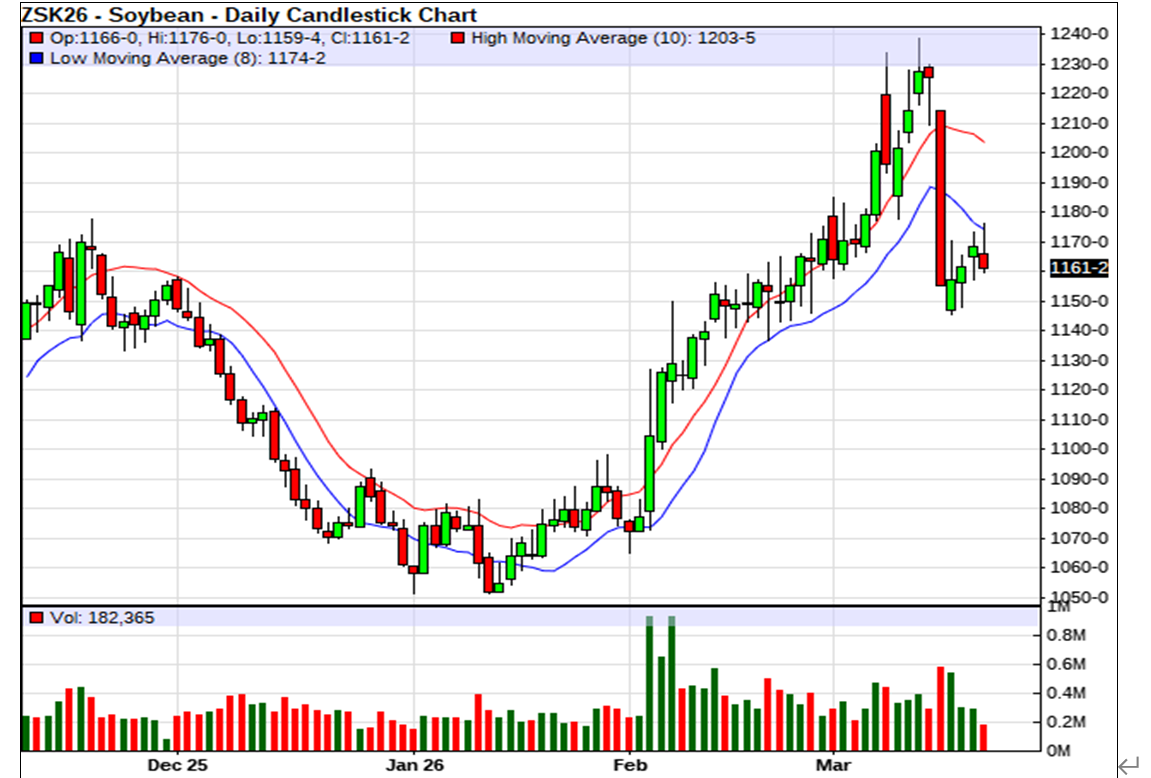Click the red Vol legend square
Viewport: 1151px width, 778px height.
click(37, 618)
